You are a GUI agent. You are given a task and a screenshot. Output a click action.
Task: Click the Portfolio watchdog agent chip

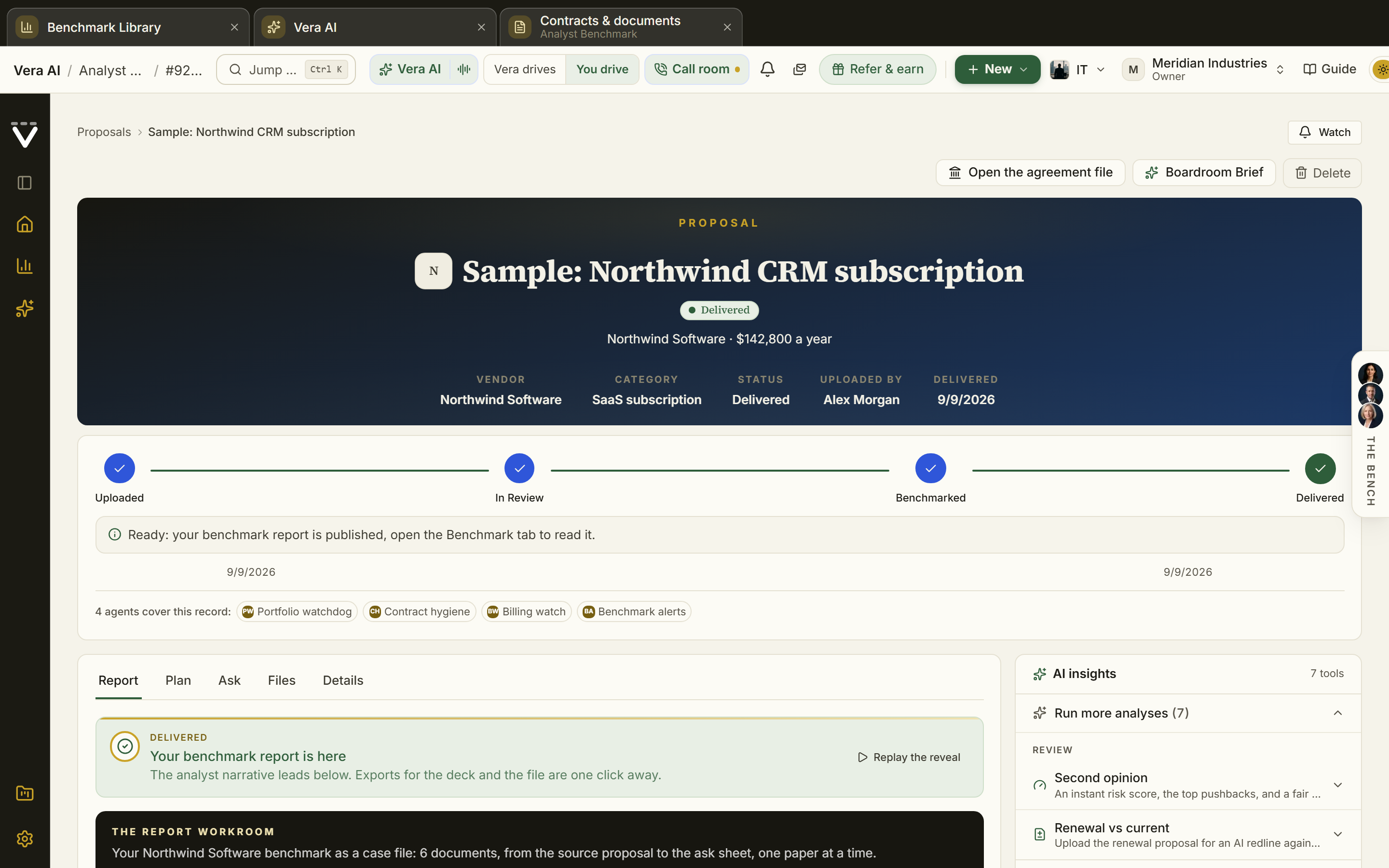point(297,611)
